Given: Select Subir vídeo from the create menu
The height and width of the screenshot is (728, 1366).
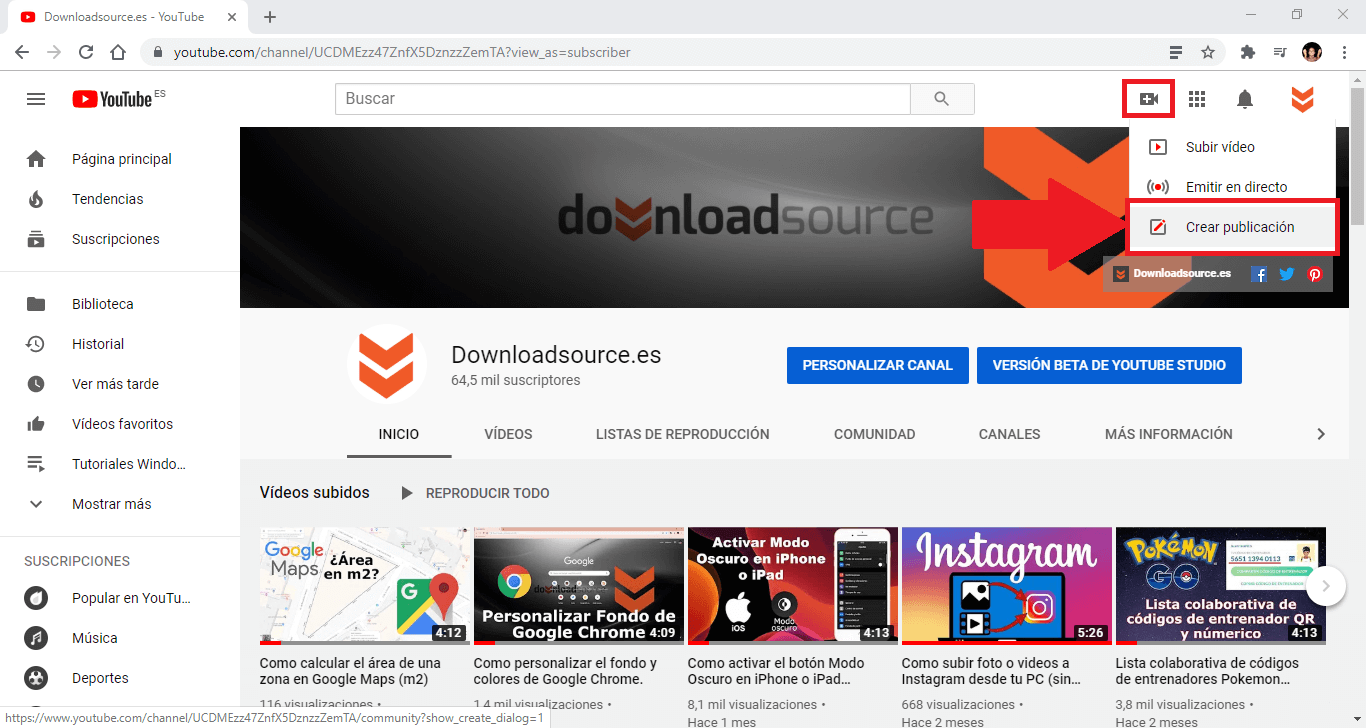Looking at the screenshot, I should click(x=1232, y=147).
